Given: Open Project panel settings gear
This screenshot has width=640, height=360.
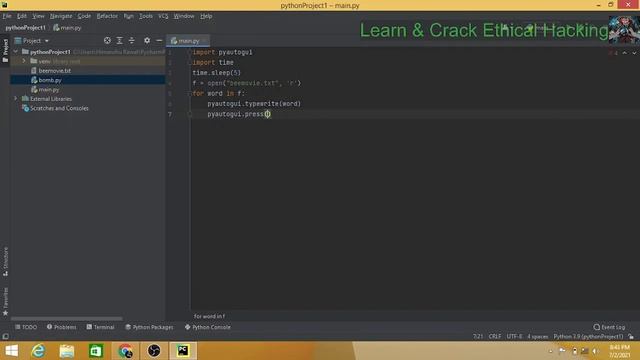Looking at the screenshot, I should pyautogui.click(x=147, y=40).
